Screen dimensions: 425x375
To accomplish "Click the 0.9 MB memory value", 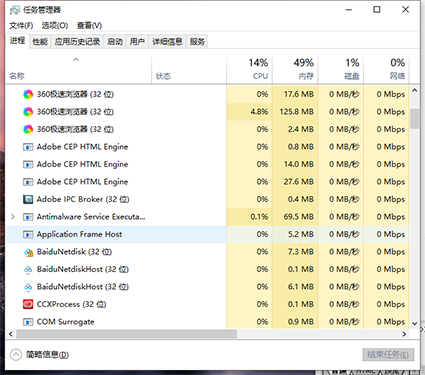I will pyautogui.click(x=301, y=322).
